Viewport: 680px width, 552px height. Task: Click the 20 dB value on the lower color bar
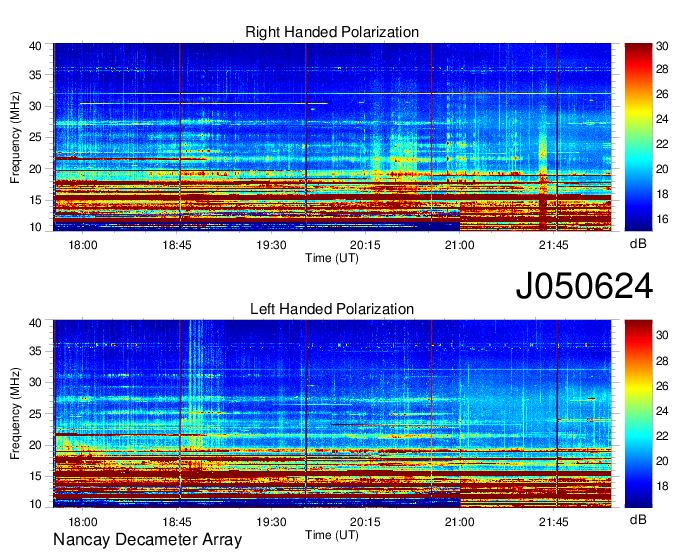click(662, 461)
